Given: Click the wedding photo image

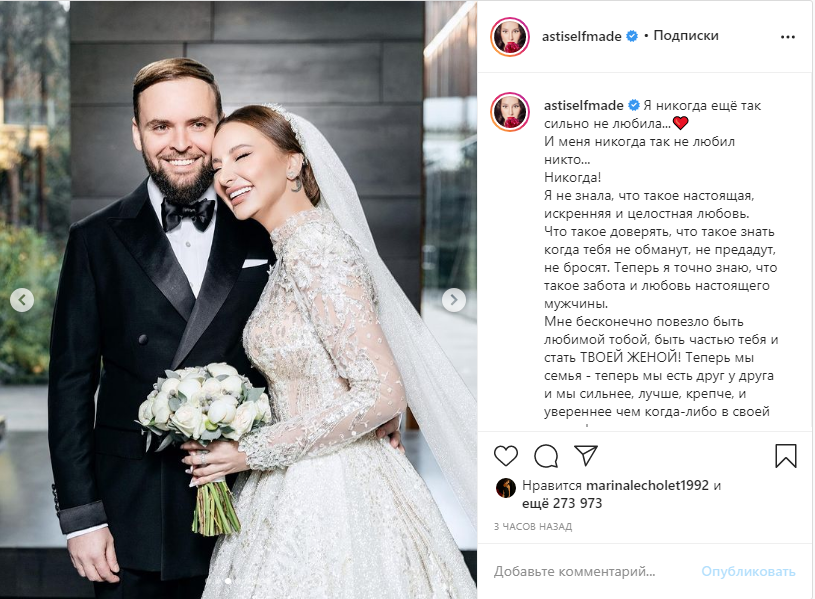Looking at the screenshot, I should 239,300.
